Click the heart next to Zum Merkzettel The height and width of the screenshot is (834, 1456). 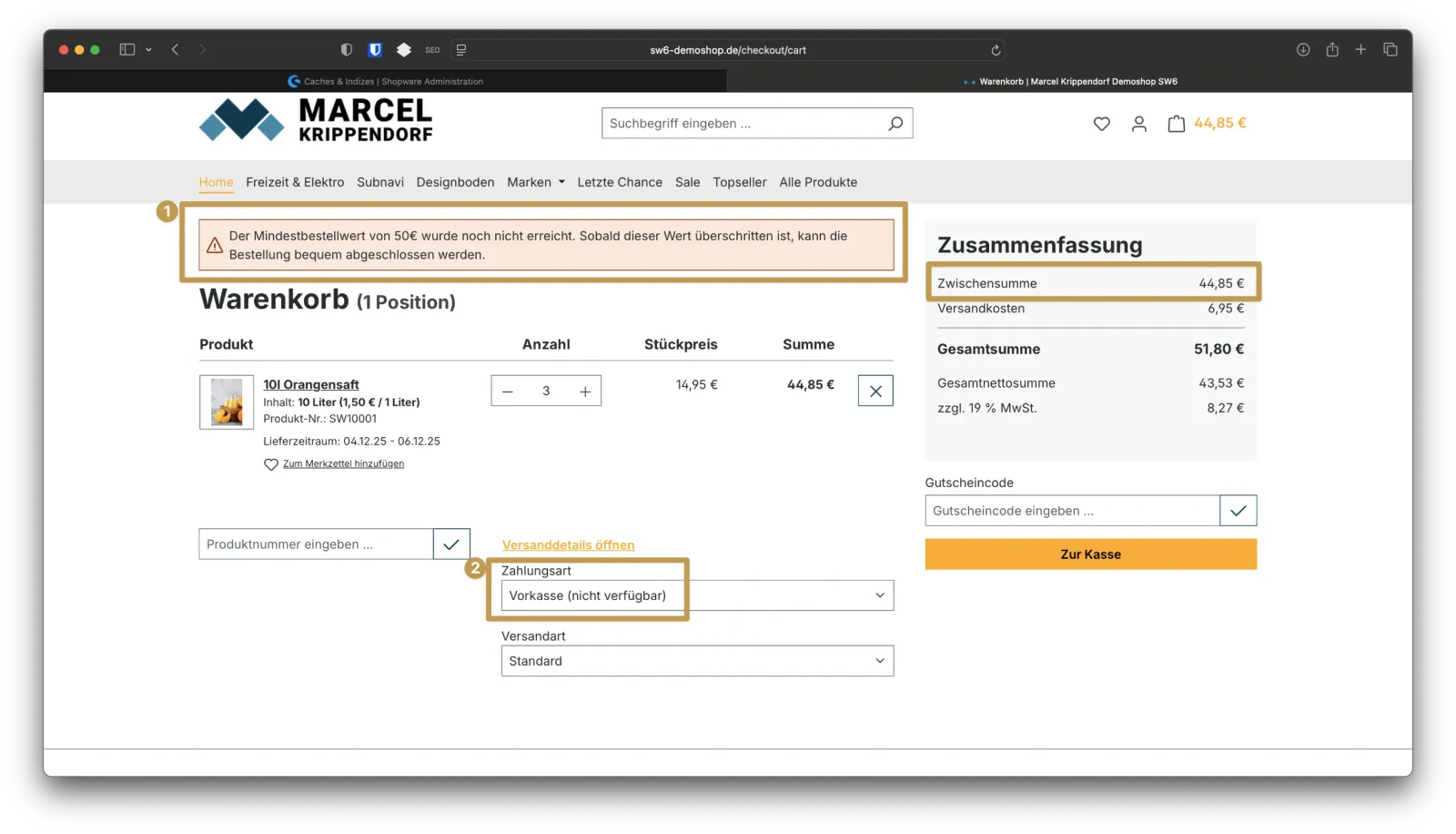tap(270, 464)
